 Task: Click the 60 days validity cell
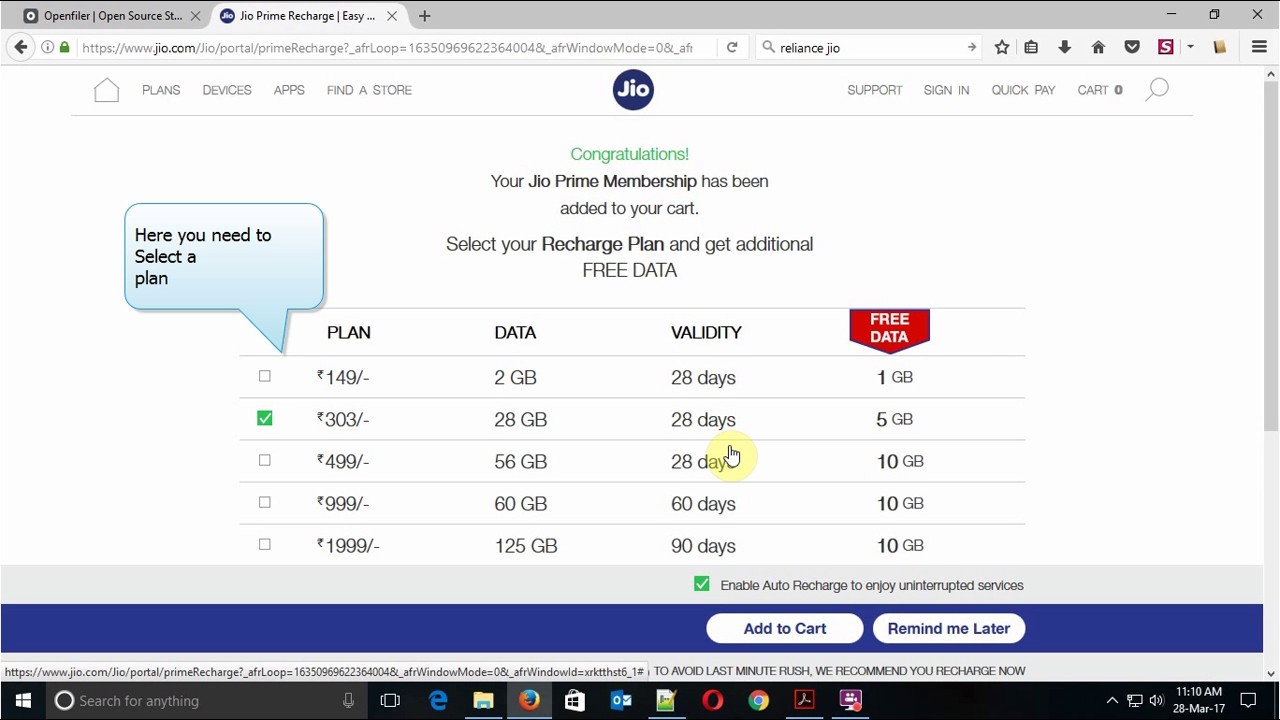[703, 503]
